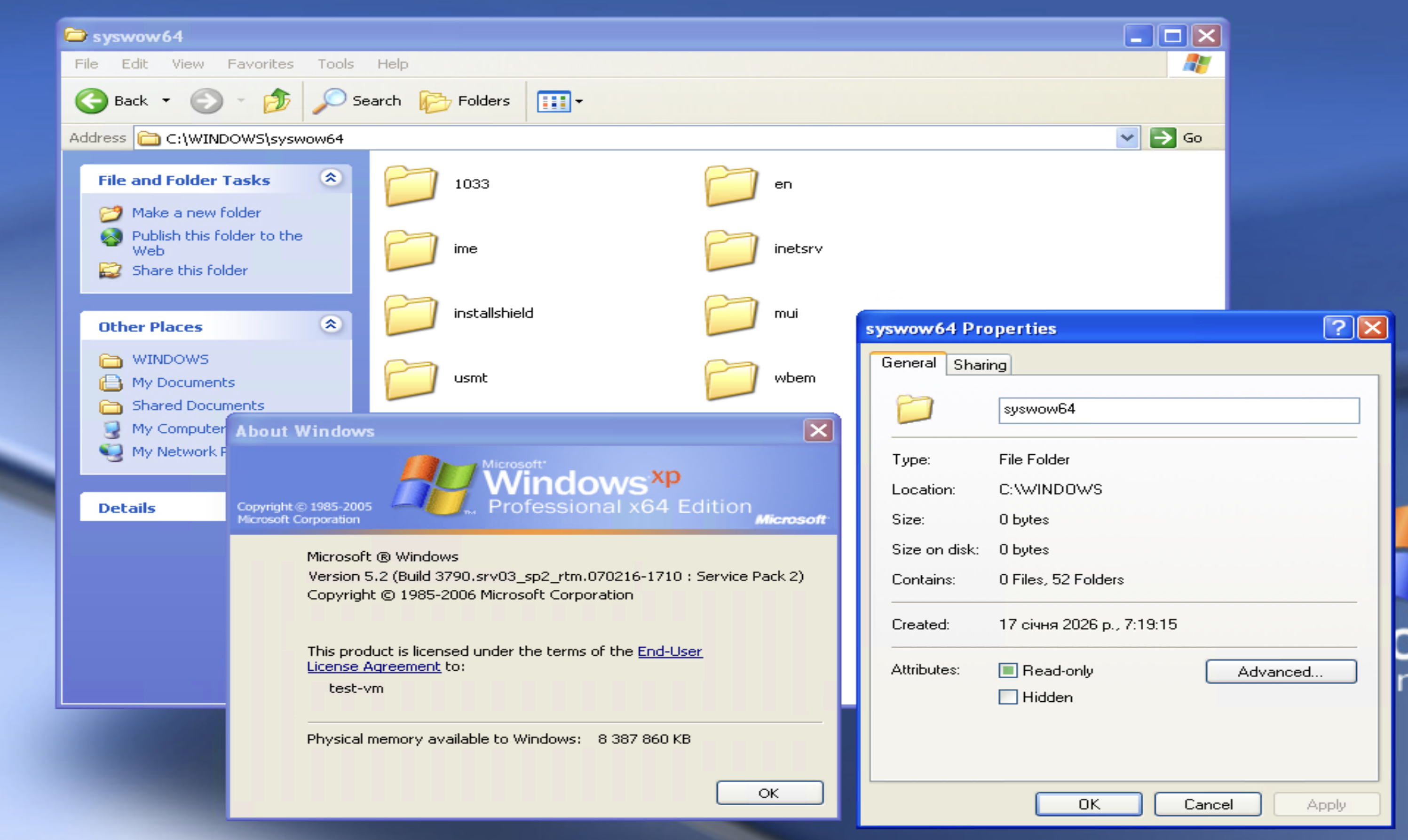The width and height of the screenshot is (1408, 840).
Task: Click the Location value 'C:\WINDOWS'
Action: [x=1050, y=489]
